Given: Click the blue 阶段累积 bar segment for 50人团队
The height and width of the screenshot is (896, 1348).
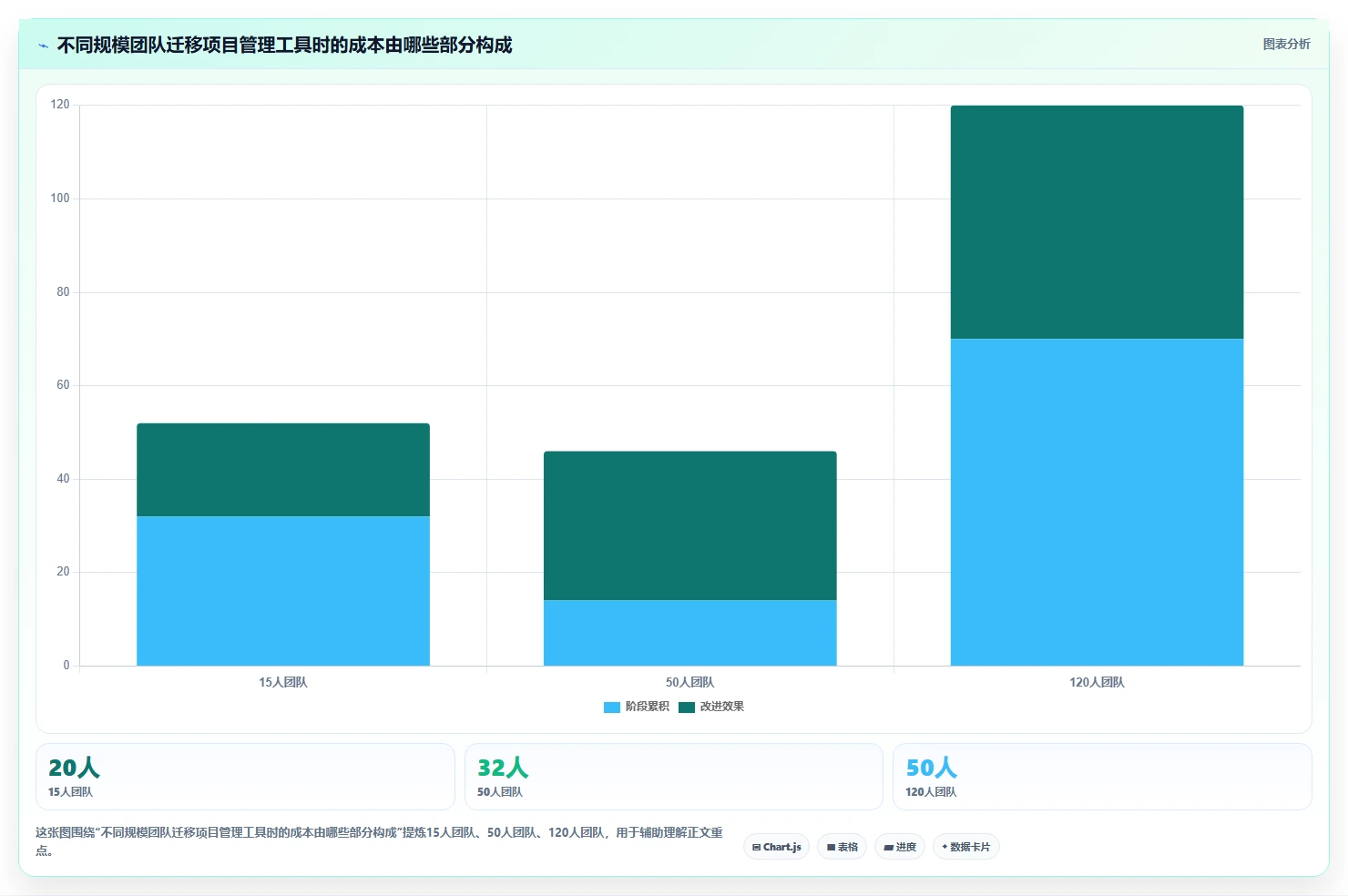Looking at the screenshot, I should point(690,633).
